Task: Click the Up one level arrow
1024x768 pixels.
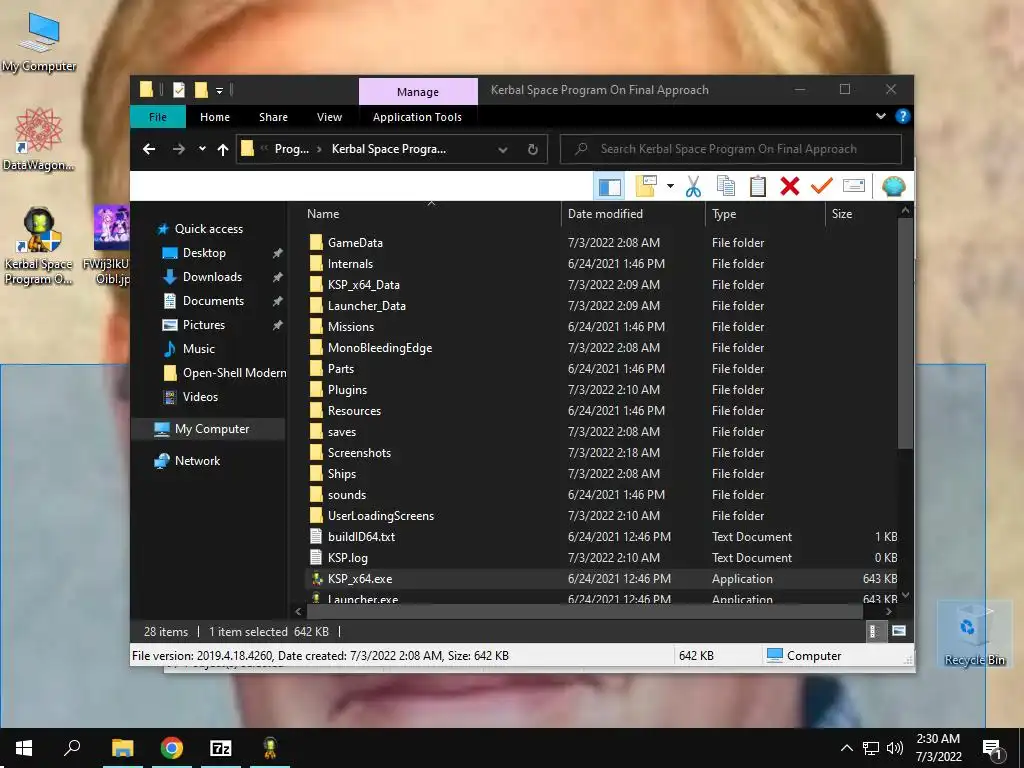Action: click(223, 150)
